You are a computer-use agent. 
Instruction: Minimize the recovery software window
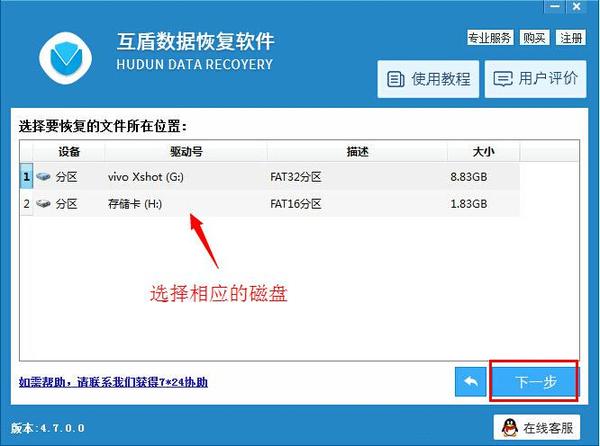tap(554, 6)
